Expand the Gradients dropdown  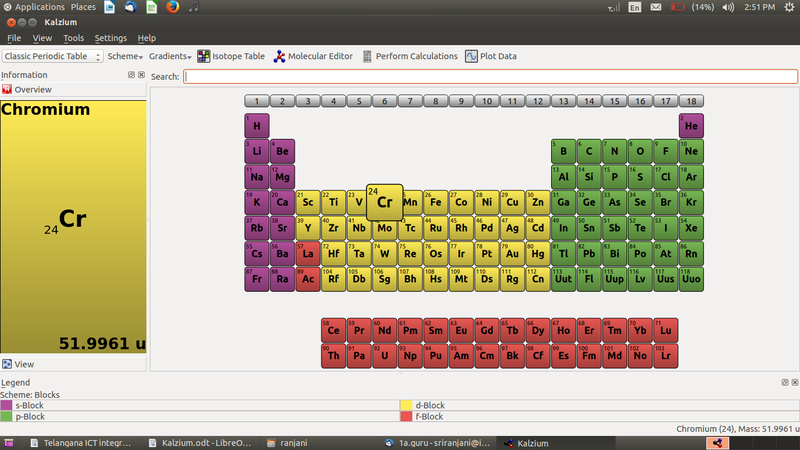pos(170,56)
